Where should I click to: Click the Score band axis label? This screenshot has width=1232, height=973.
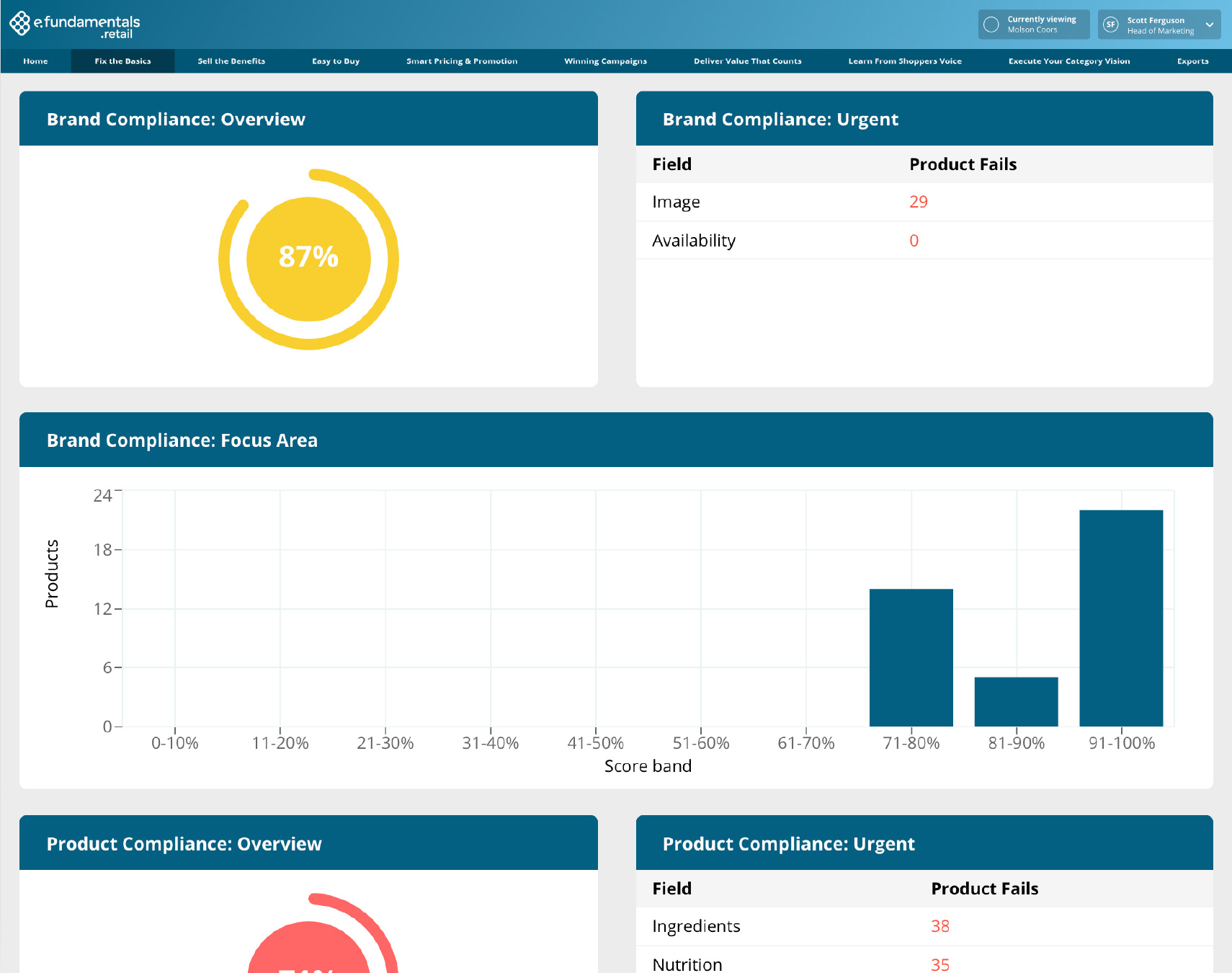pyautogui.click(x=648, y=766)
